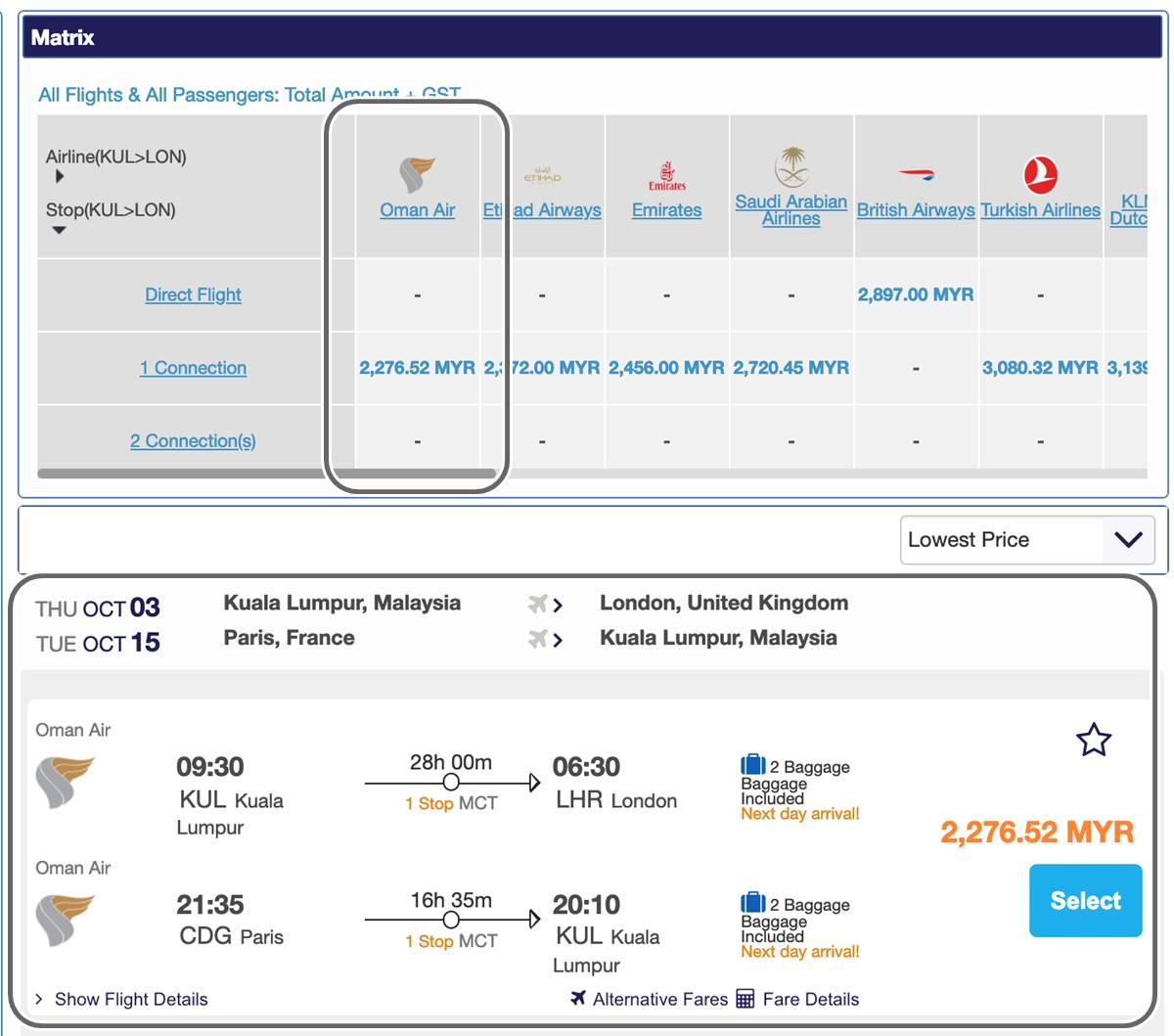Viewport: 1174px width, 1036px height.
Task: Click the Etihad Airways logo in the matrix
Action: (x=542, y=174)
